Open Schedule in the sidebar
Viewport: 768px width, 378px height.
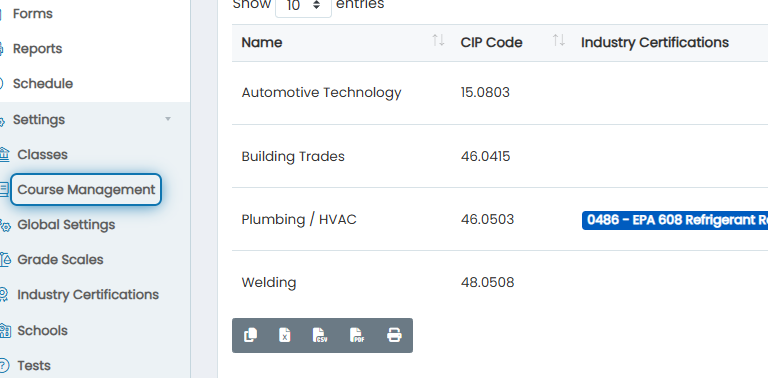coord(43,84)
